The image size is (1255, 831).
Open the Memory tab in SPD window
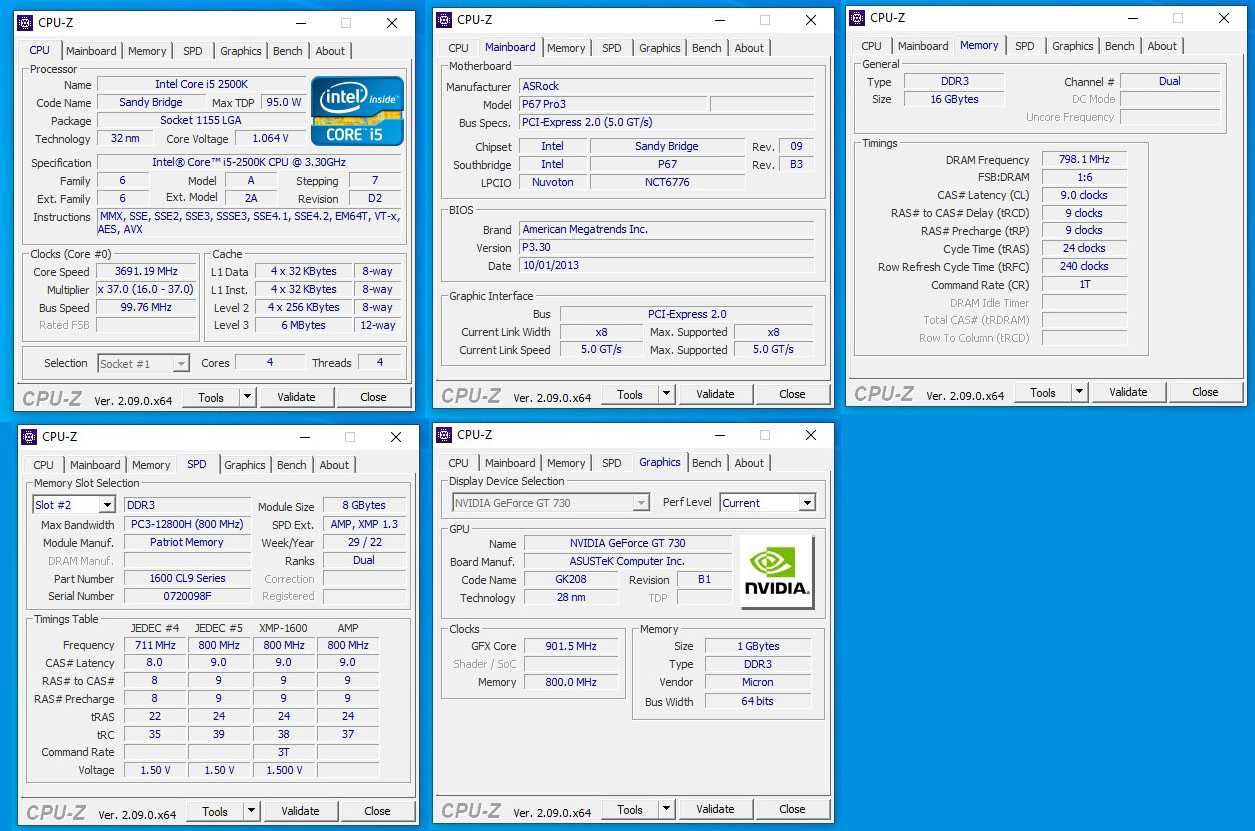(151, 465)
